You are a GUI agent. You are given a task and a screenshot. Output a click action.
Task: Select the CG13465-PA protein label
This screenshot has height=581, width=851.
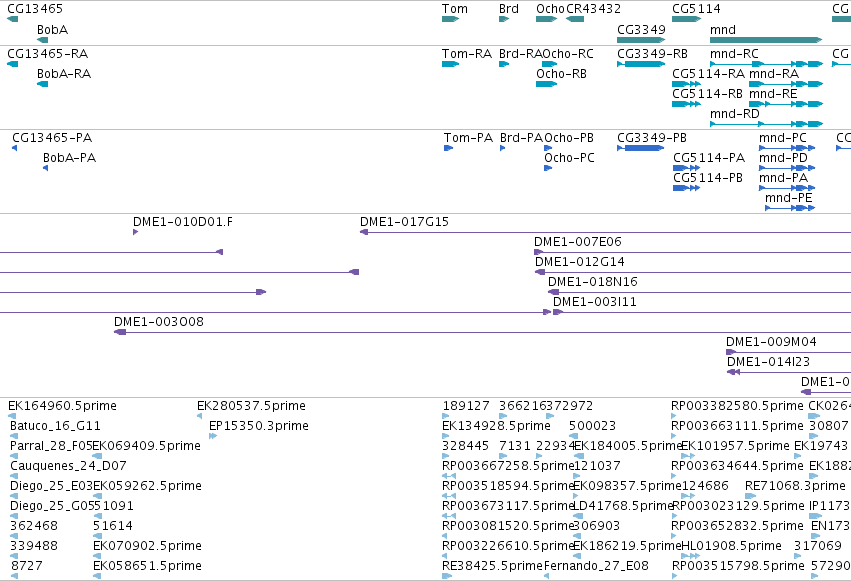[52, 138]
